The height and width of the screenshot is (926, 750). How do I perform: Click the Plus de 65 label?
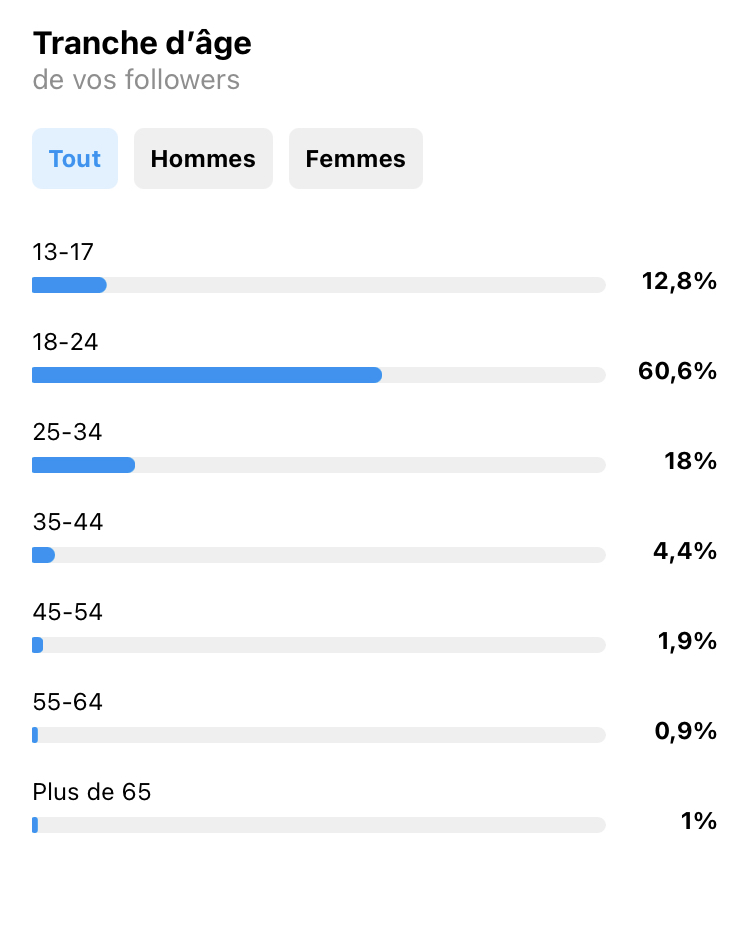click(92, 792)
